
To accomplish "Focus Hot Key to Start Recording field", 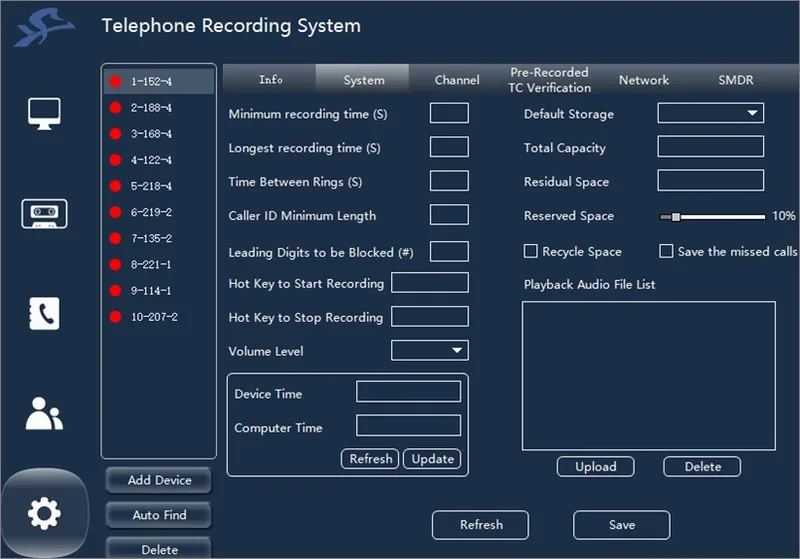I will [430, 283].
